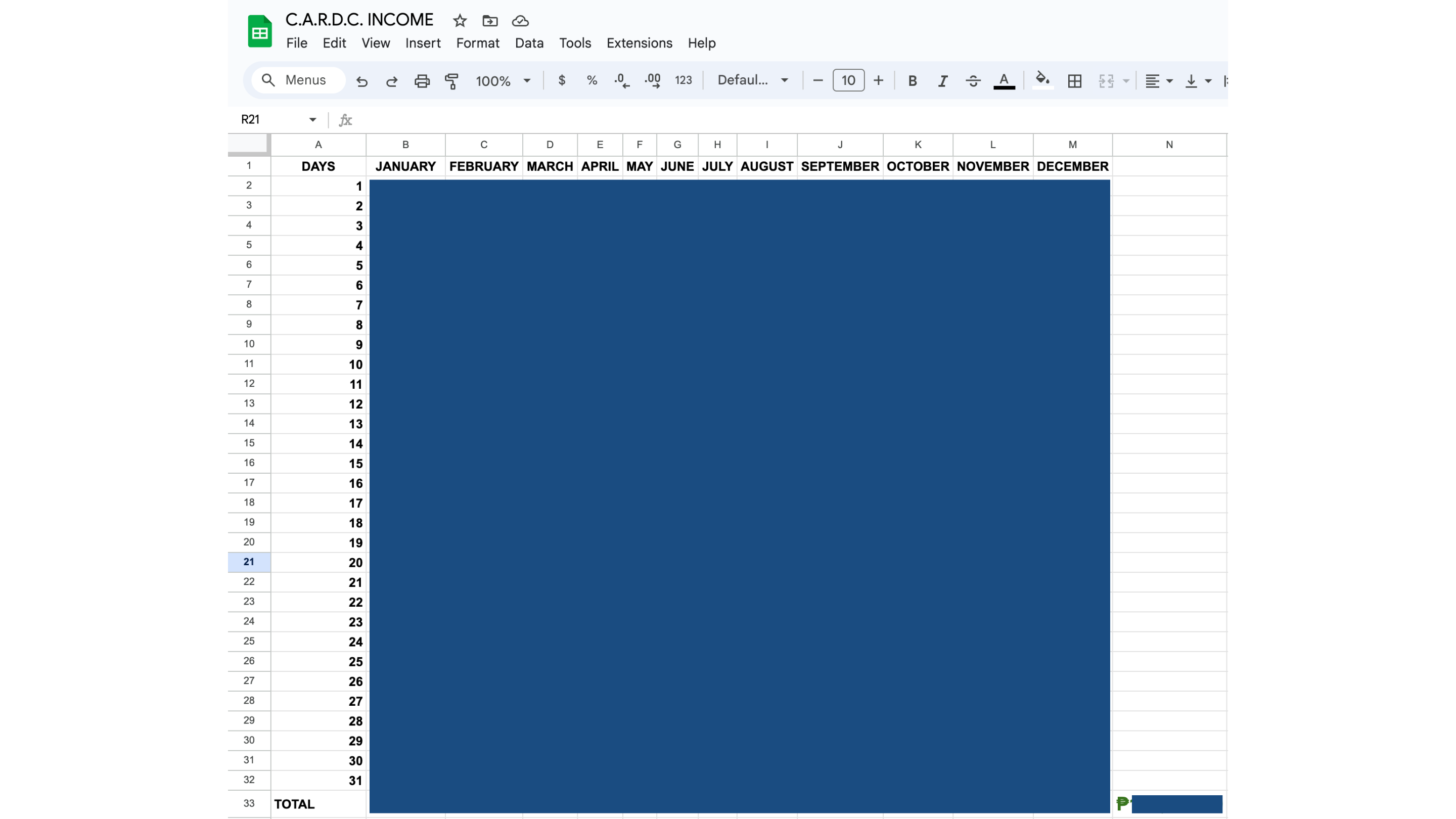Image resolution: width=1456 pixels, height=819 pixels.
Task: Format as currency with dollar button
Action: [561, 80]
